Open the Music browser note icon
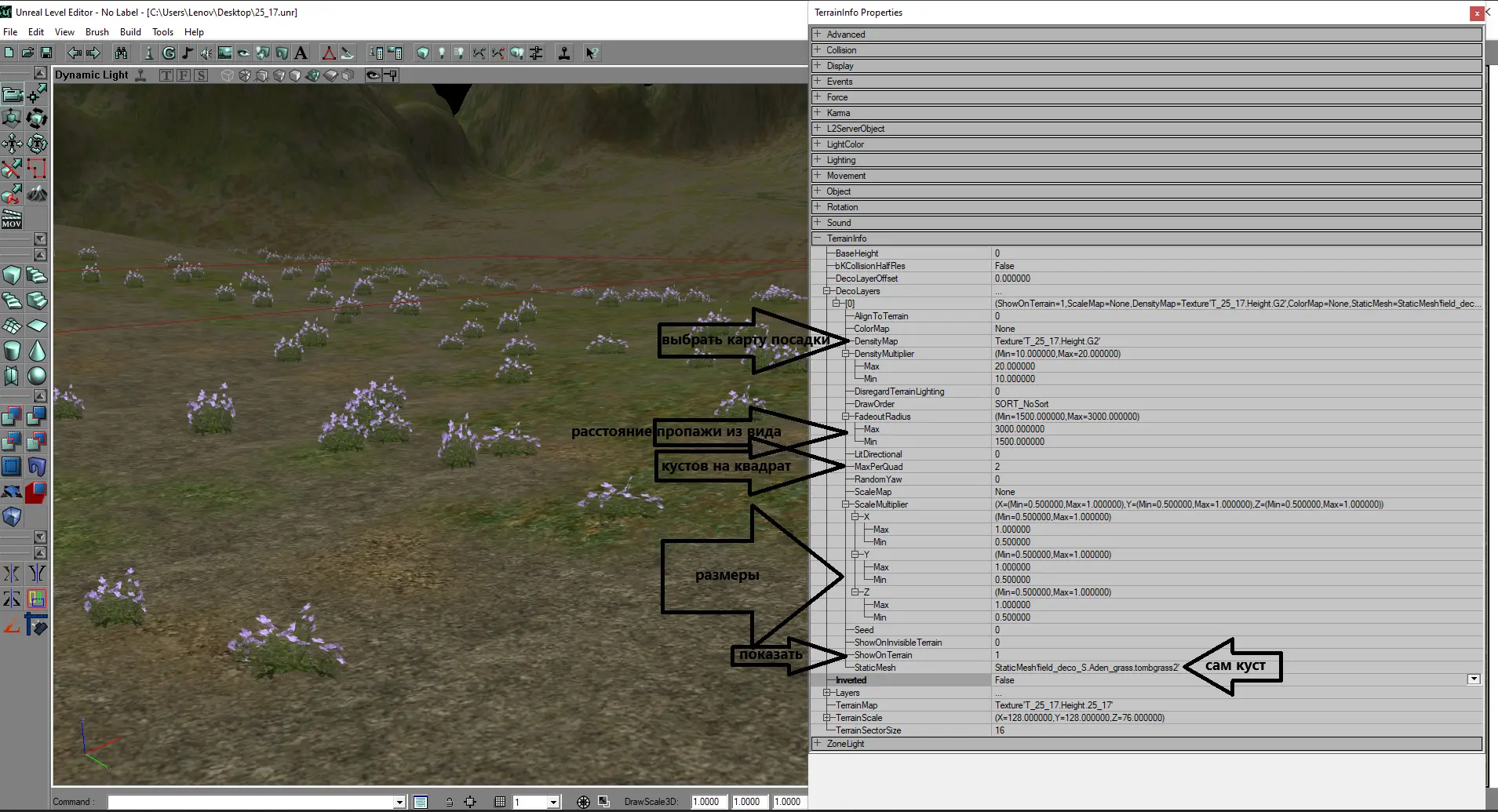The image size is (1498, 812). click(x=187, y=53)
